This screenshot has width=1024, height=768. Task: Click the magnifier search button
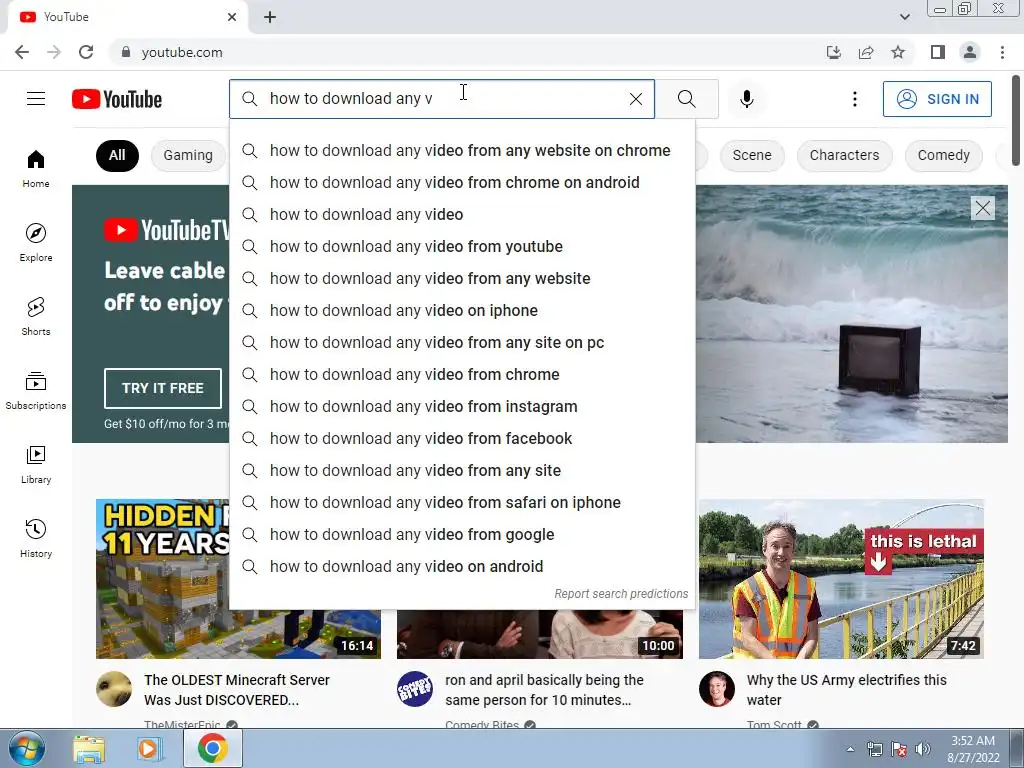[x=686, y=99]
